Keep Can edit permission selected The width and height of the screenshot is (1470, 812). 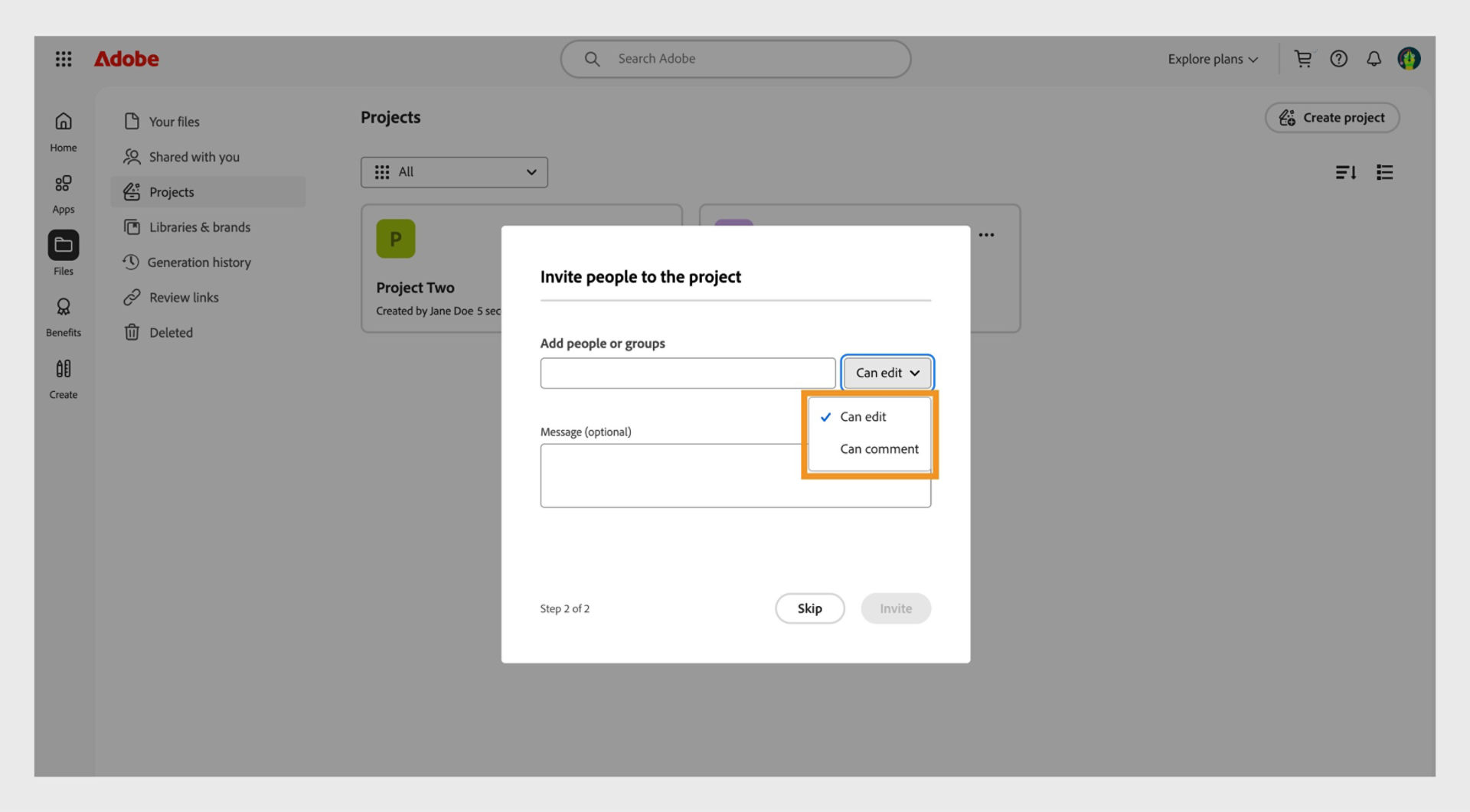pos(863,416)
